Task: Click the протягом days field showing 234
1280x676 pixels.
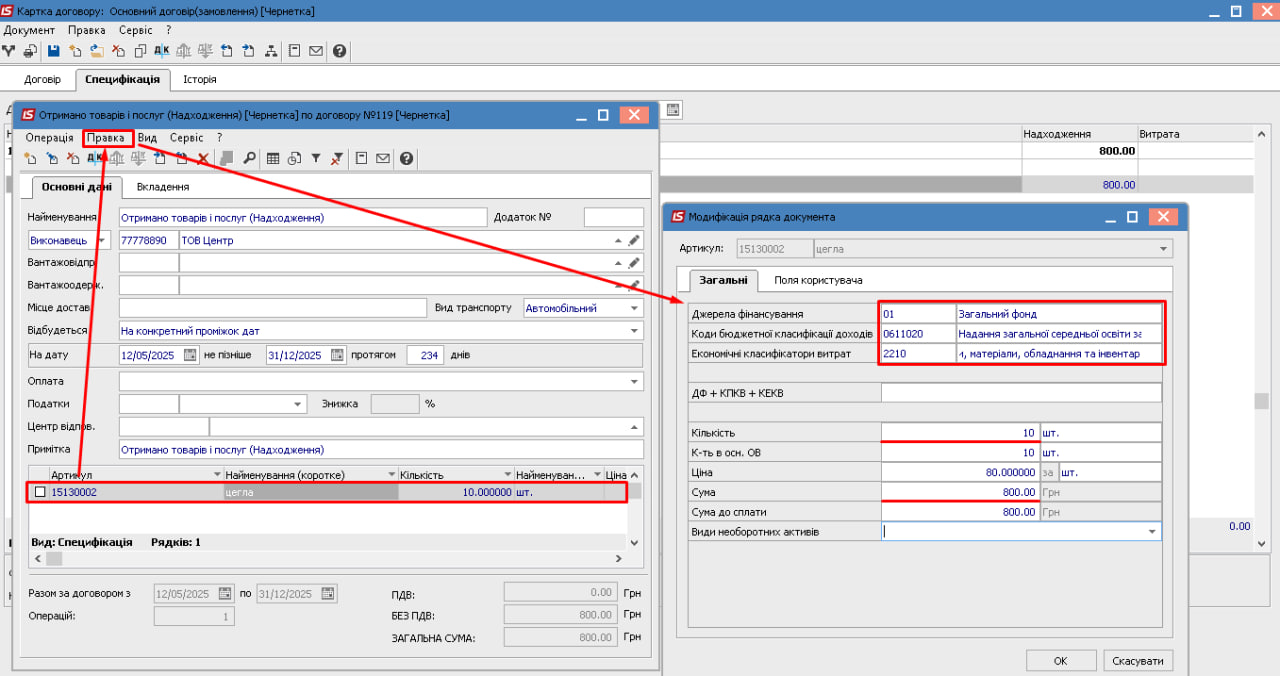Action: [426, 355]
